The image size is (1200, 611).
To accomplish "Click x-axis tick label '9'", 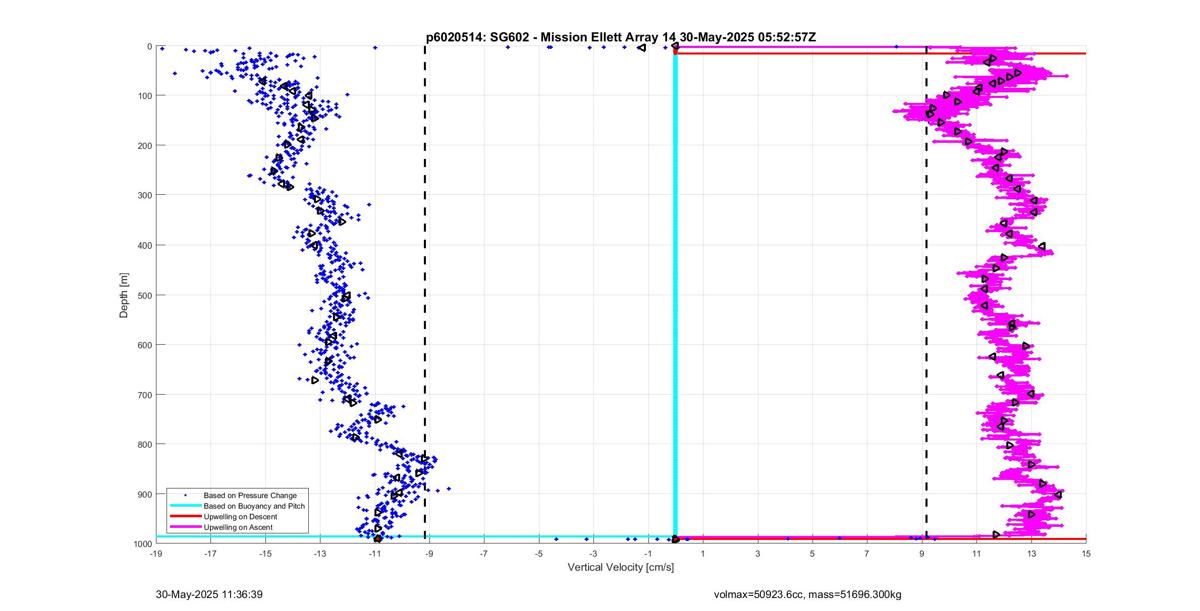I will (x=922, y=553).
